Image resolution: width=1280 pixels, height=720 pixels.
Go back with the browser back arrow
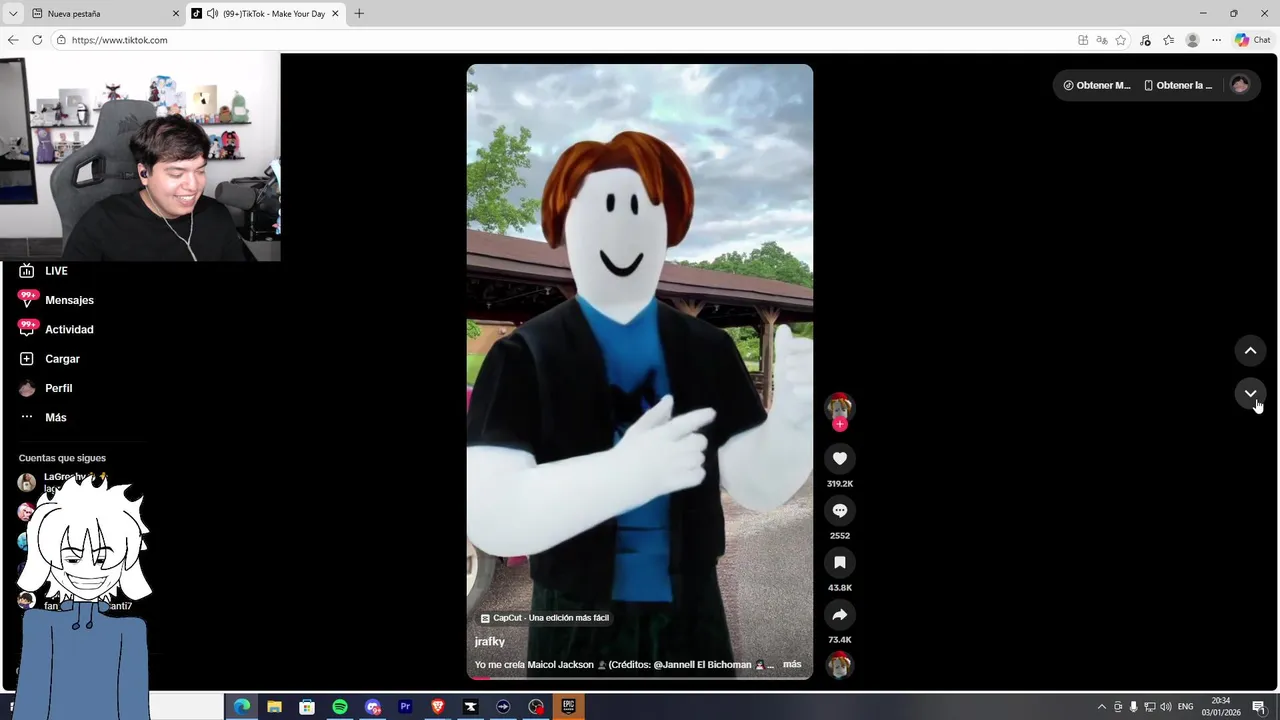pos(13,40)
